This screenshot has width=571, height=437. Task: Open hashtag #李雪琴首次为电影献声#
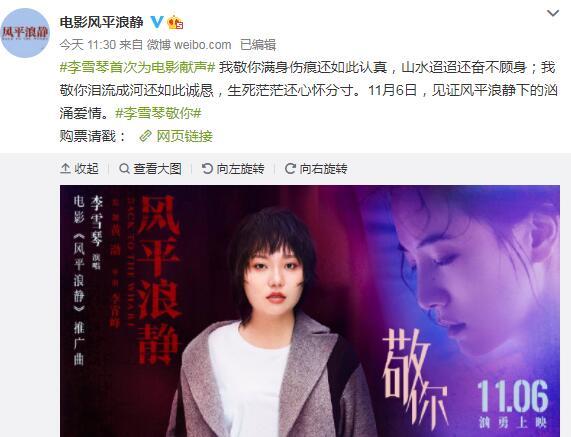138,68
